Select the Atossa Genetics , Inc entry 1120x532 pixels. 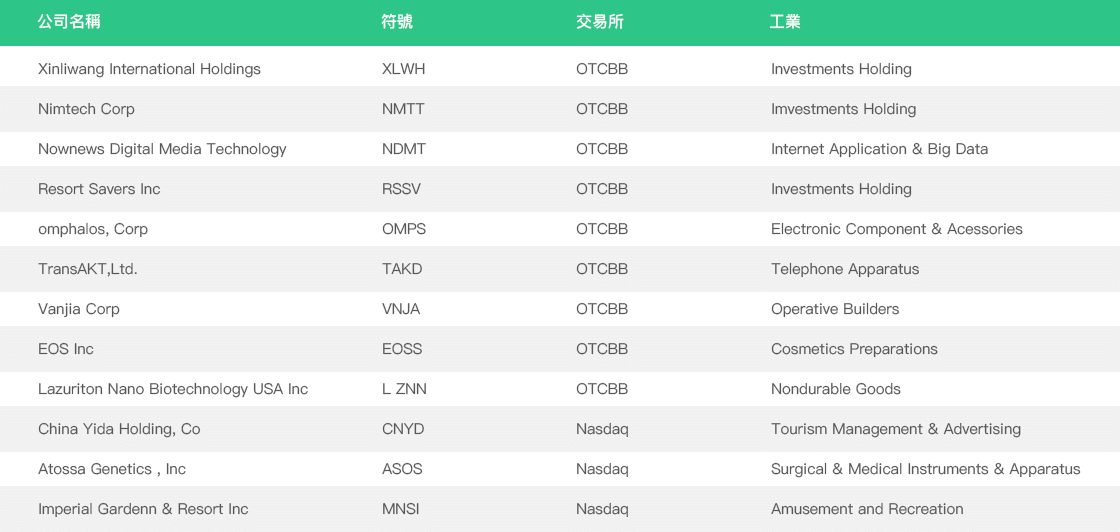[x=112, y=469]
